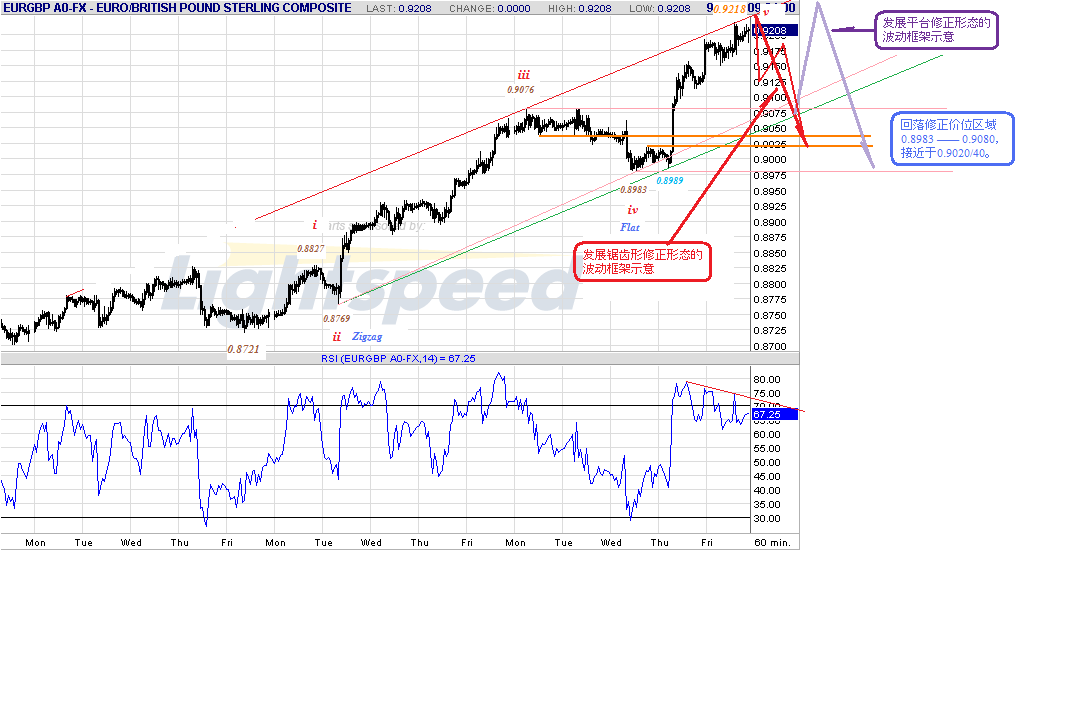Click the 80.00 RSI axis label

767,379
